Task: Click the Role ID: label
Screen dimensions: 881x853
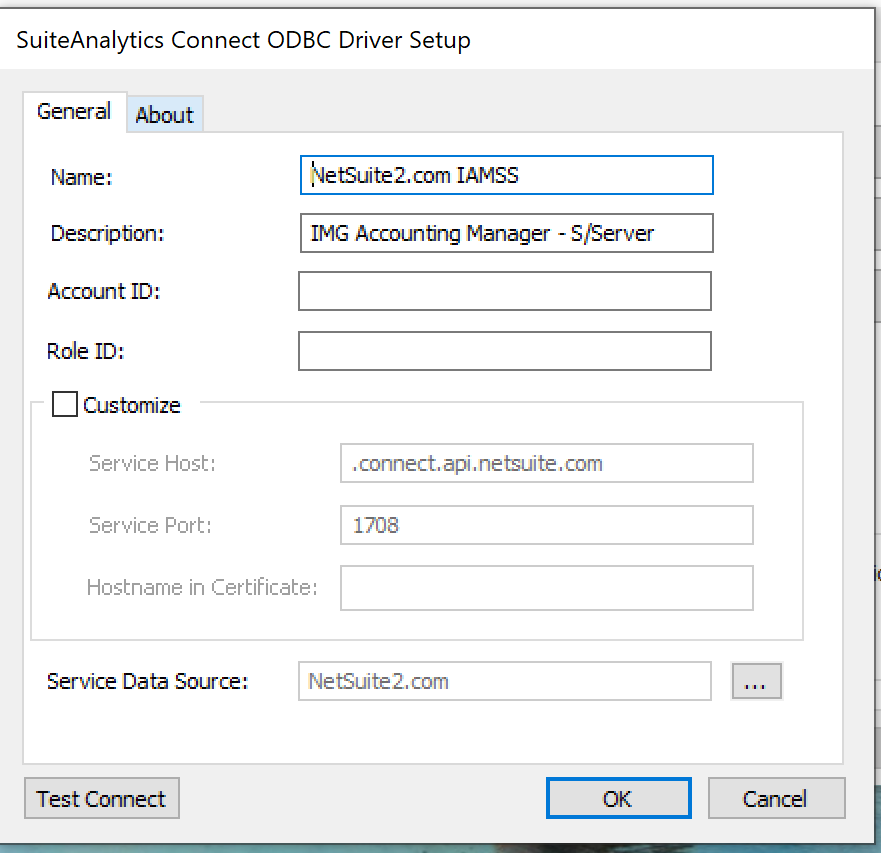Action: click(x=85, y=351)
